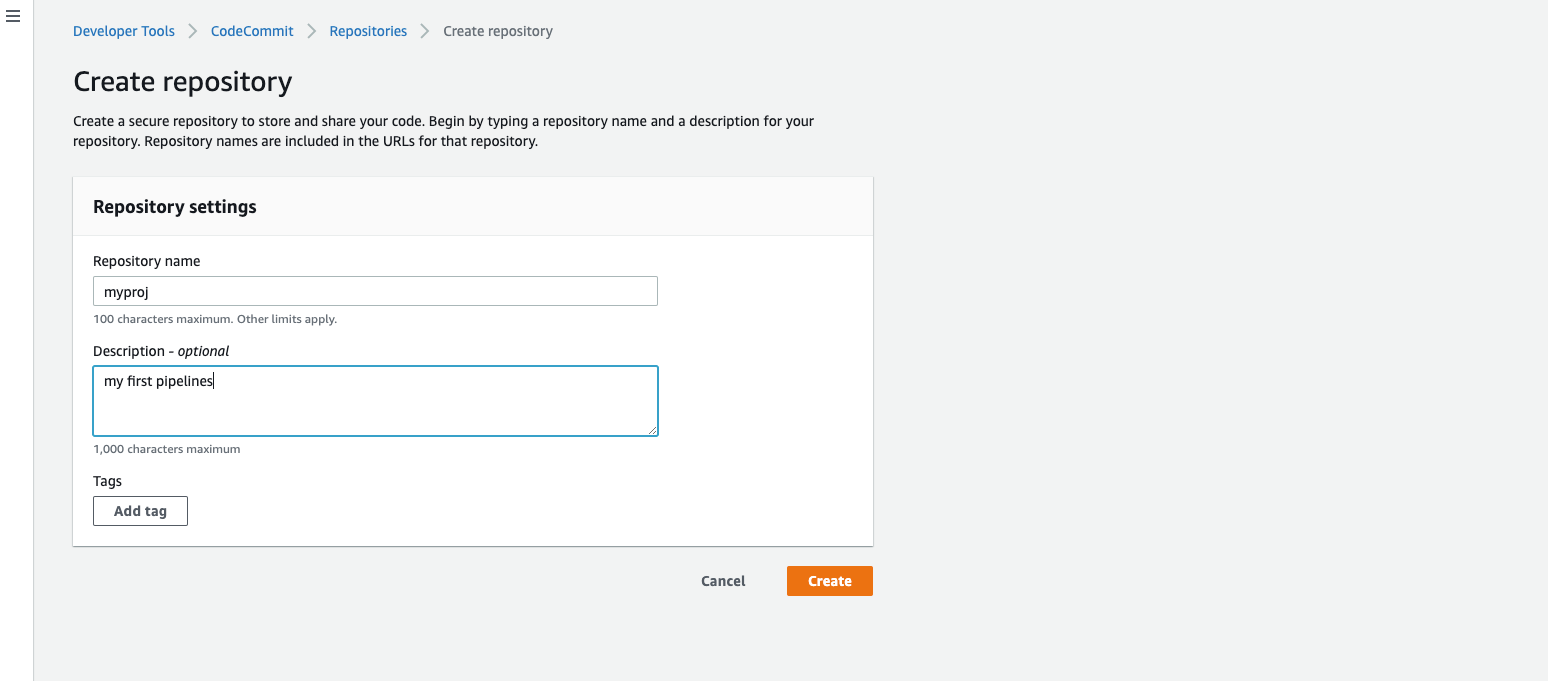Click the Description text area
The image size is (1548, 681).
pyautogui.click(x=375, y=400)
